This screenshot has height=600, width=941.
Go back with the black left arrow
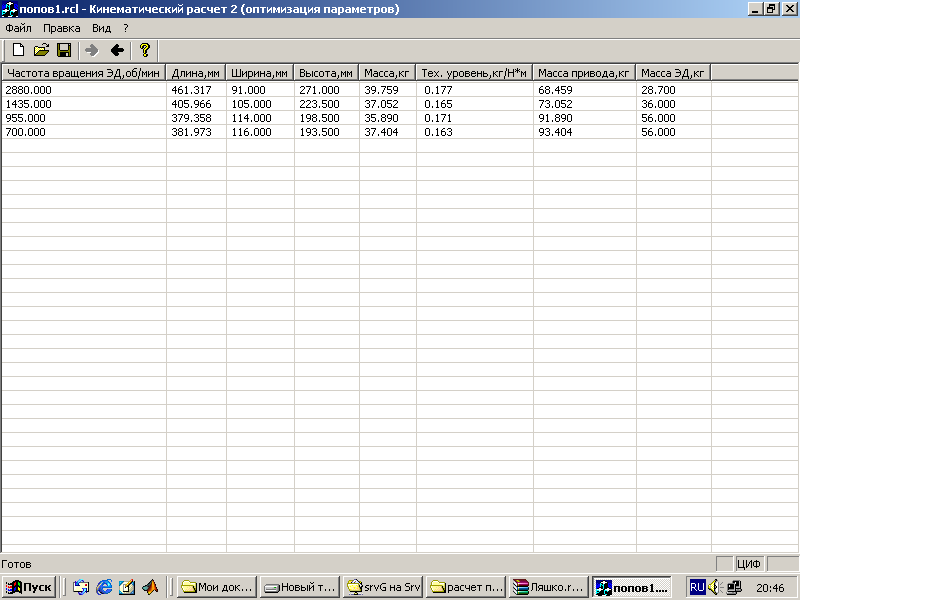pyautogui.click(x=117, y=50)
